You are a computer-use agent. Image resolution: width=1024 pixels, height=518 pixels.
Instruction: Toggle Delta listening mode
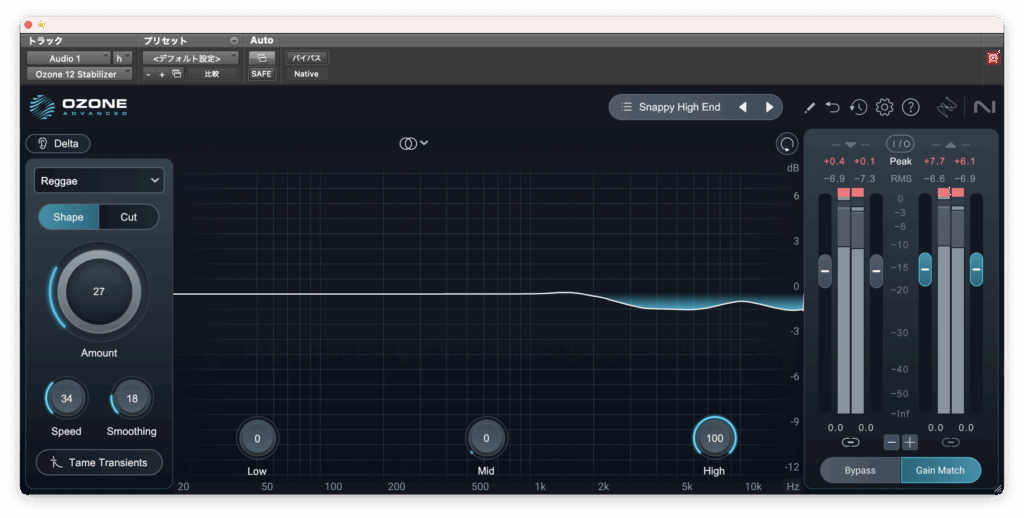(58, 143)
